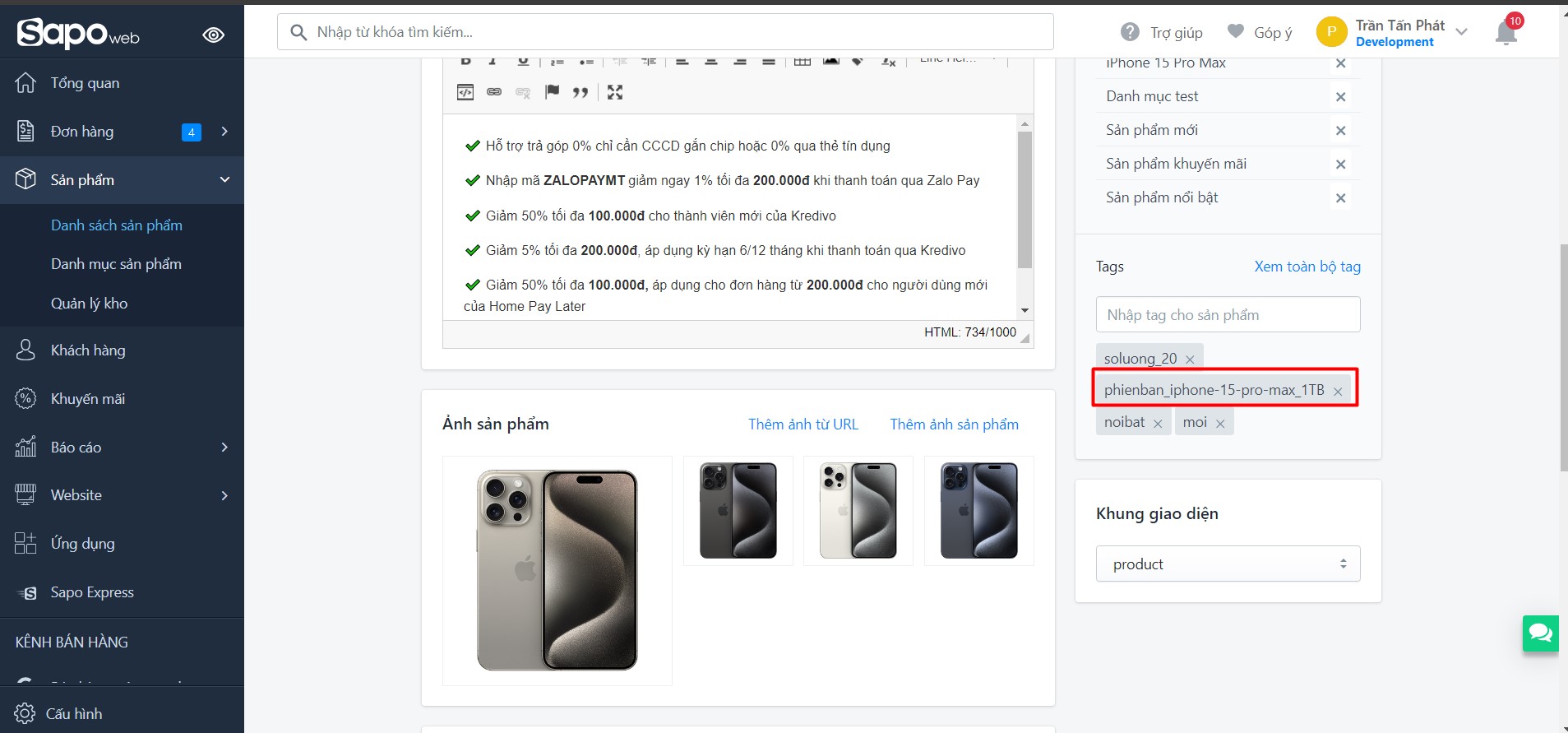Click the ZALOPAYMT promo line in editor

tap(723, 180)
